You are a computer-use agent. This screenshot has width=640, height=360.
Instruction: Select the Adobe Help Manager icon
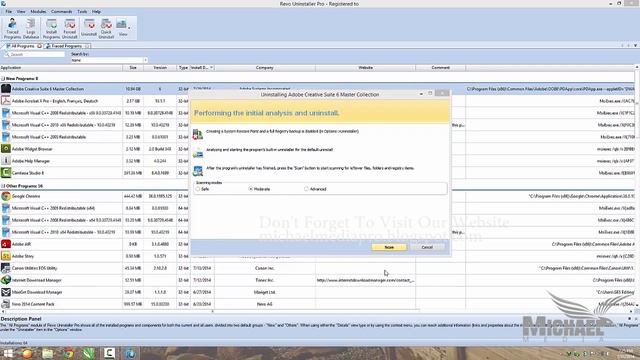click(6, 160)
